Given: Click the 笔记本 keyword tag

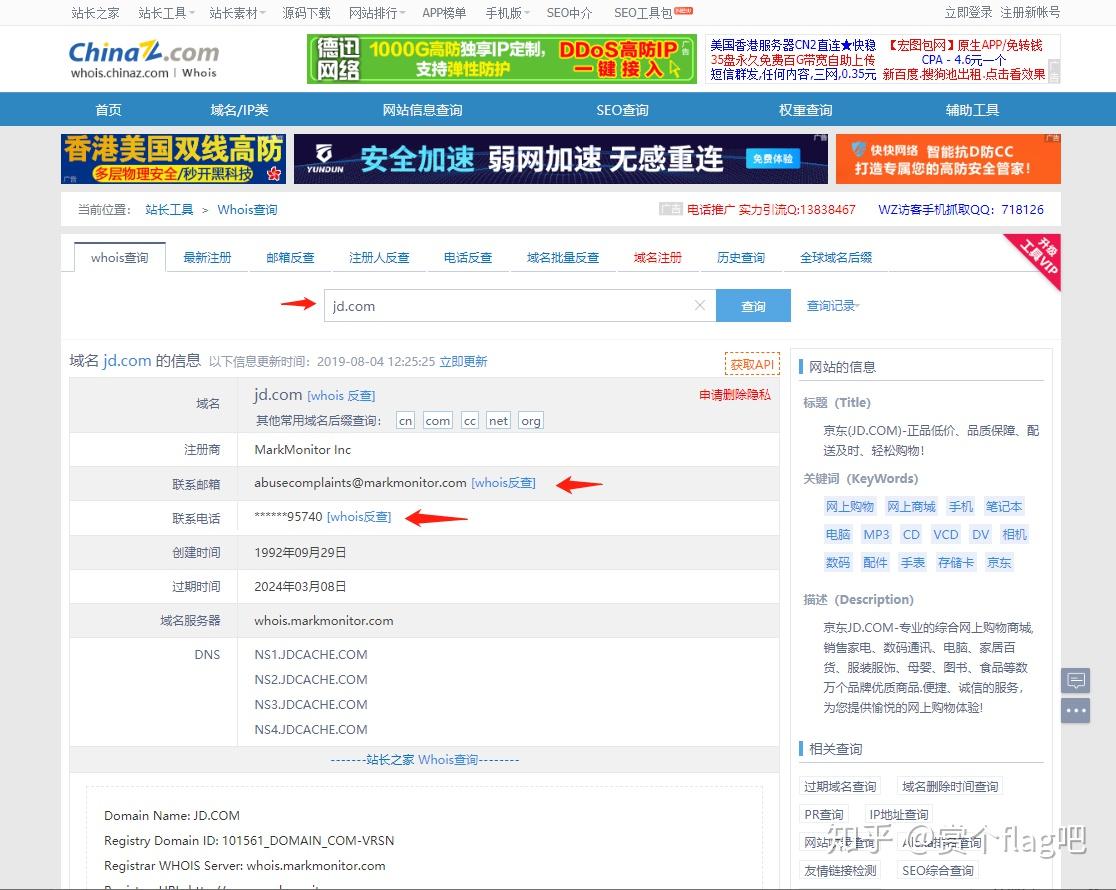Looking at the screenshot, I should click(1004, 506).
